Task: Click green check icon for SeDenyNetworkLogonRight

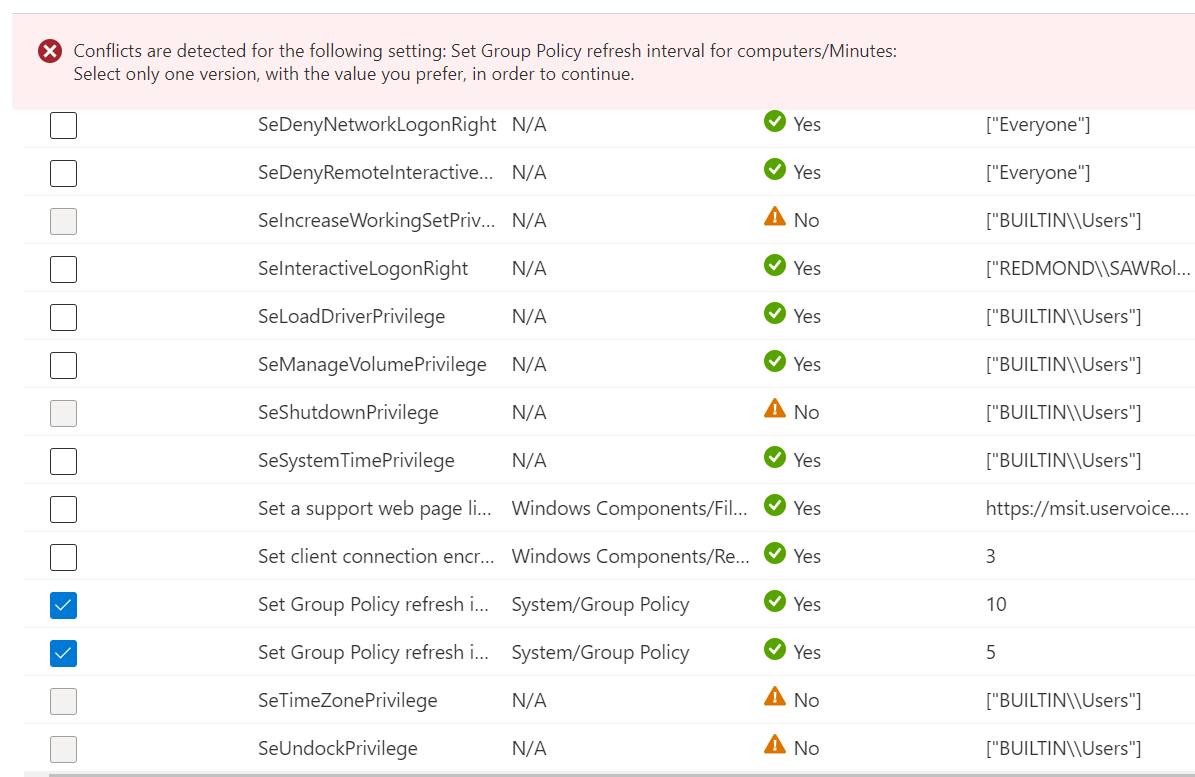Action: coord(774,121)
